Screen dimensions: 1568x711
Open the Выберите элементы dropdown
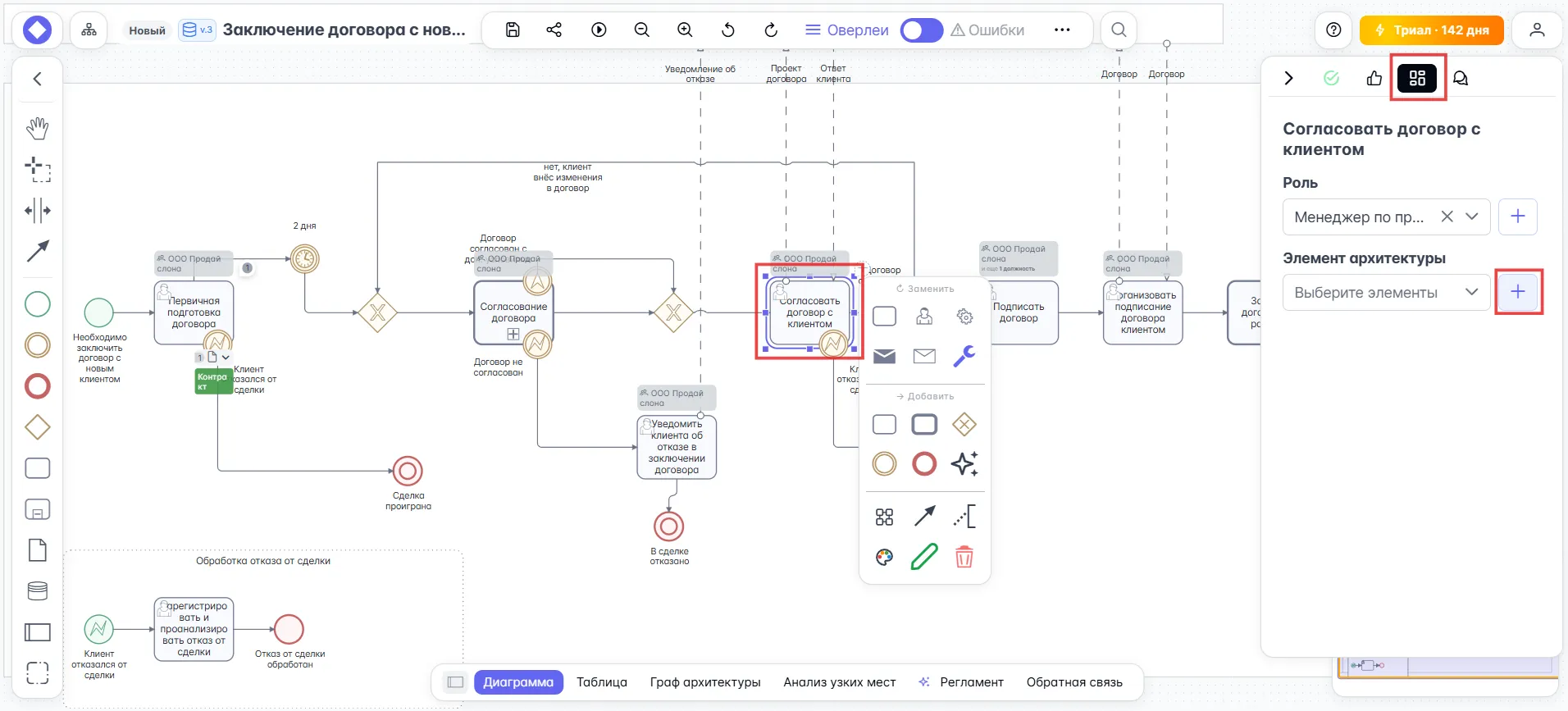click(1472, 293)
